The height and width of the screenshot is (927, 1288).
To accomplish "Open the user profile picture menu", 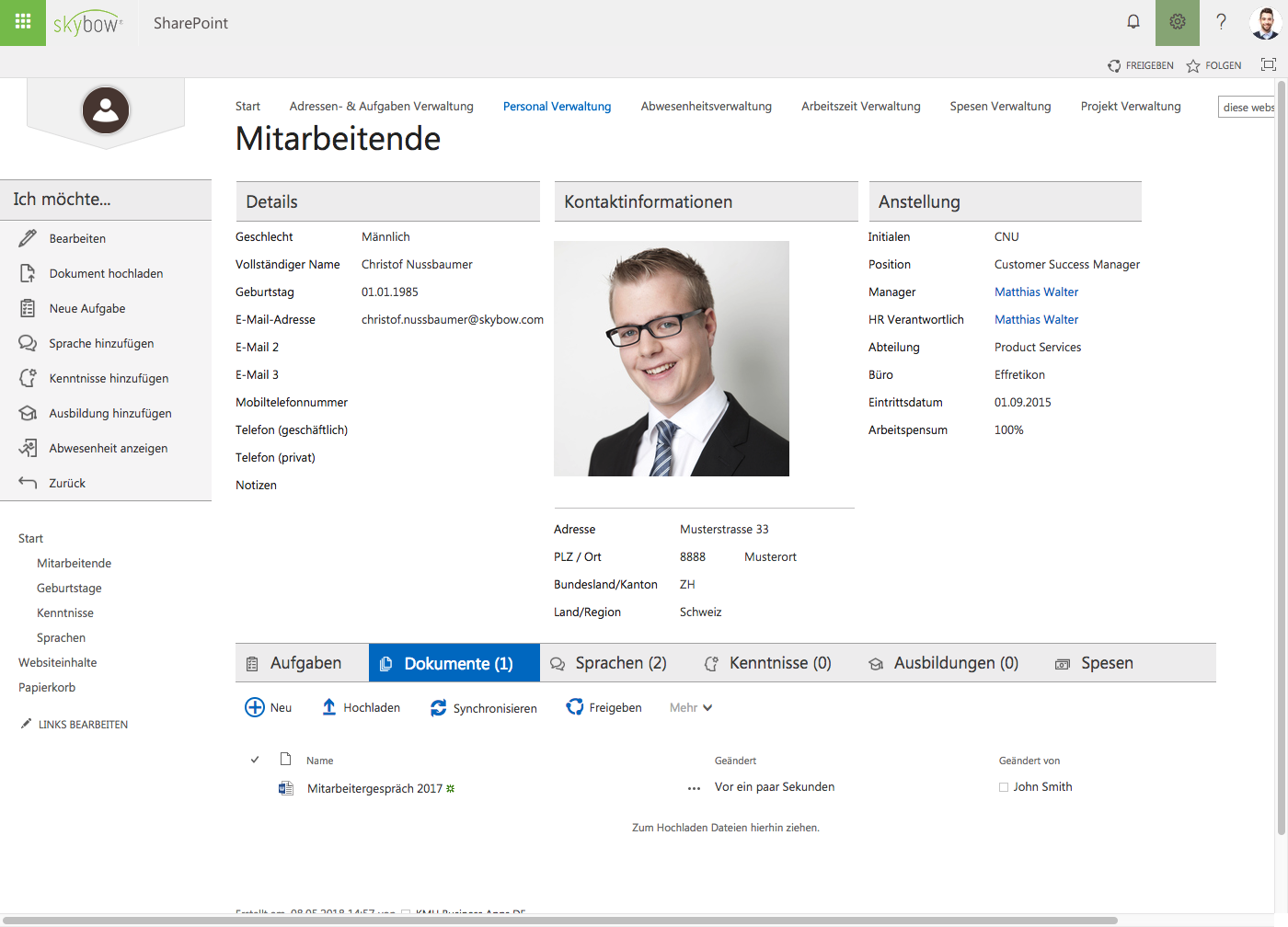I will click(x=1266, y=22).
